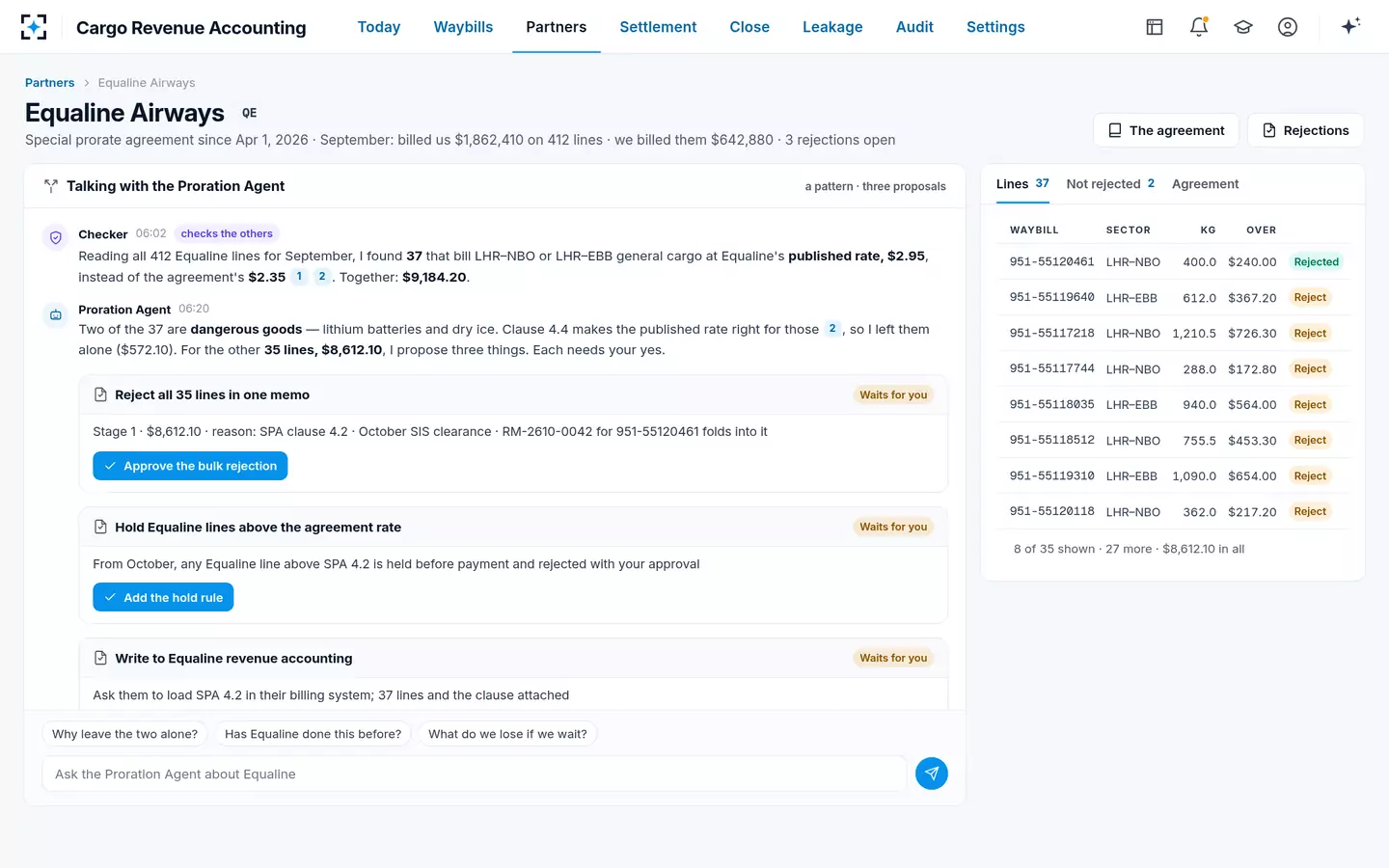
Task: Open the Leakage tab
Action: tap(832, 27)
